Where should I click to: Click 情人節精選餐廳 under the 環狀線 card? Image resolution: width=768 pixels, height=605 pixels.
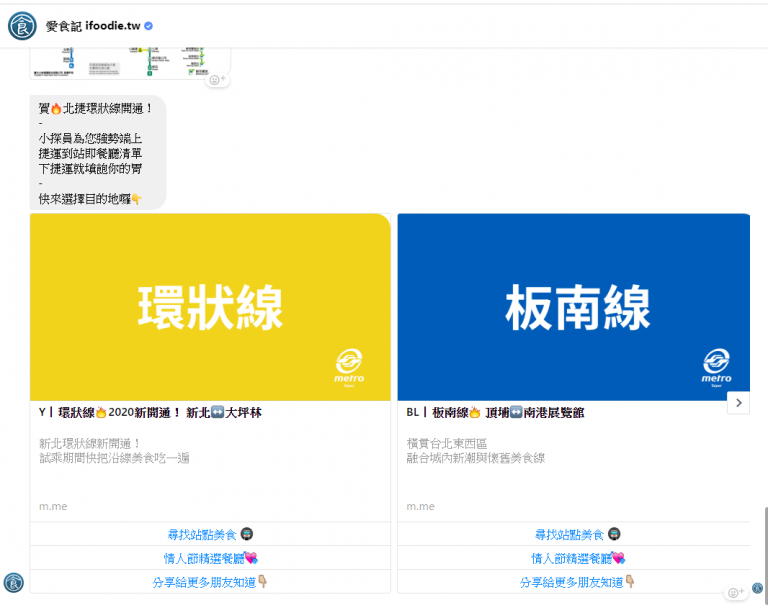pyautogui.click(x=210, y=558)
